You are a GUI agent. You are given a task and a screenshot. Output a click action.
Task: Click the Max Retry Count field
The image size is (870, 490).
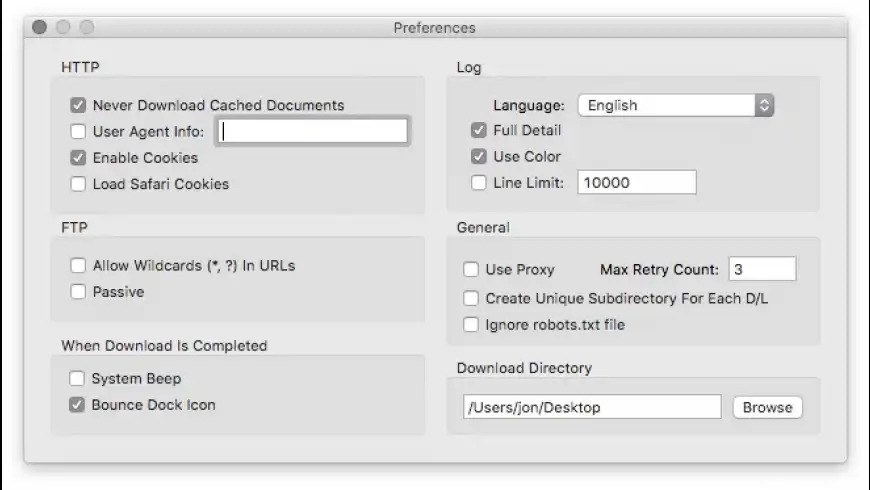pyautogui.click(x=761, y=269)
